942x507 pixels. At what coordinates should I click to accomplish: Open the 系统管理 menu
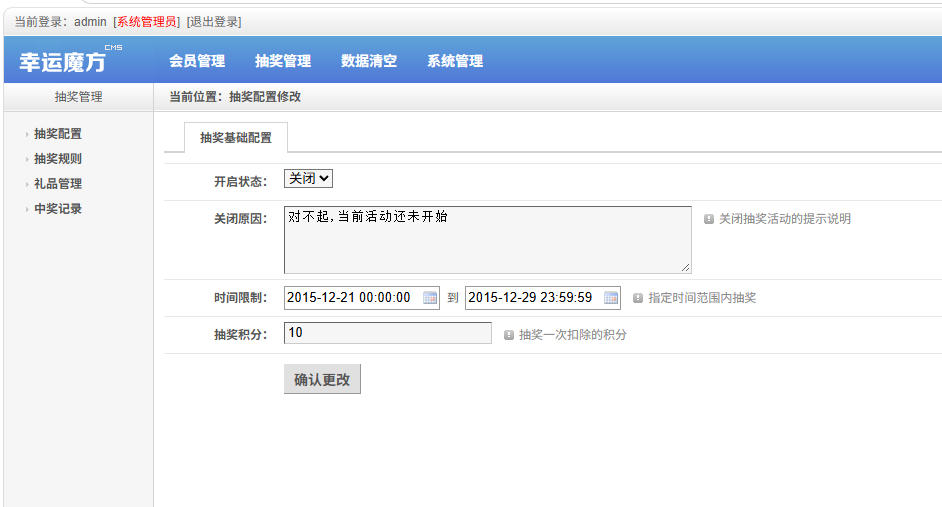[455, 61]
